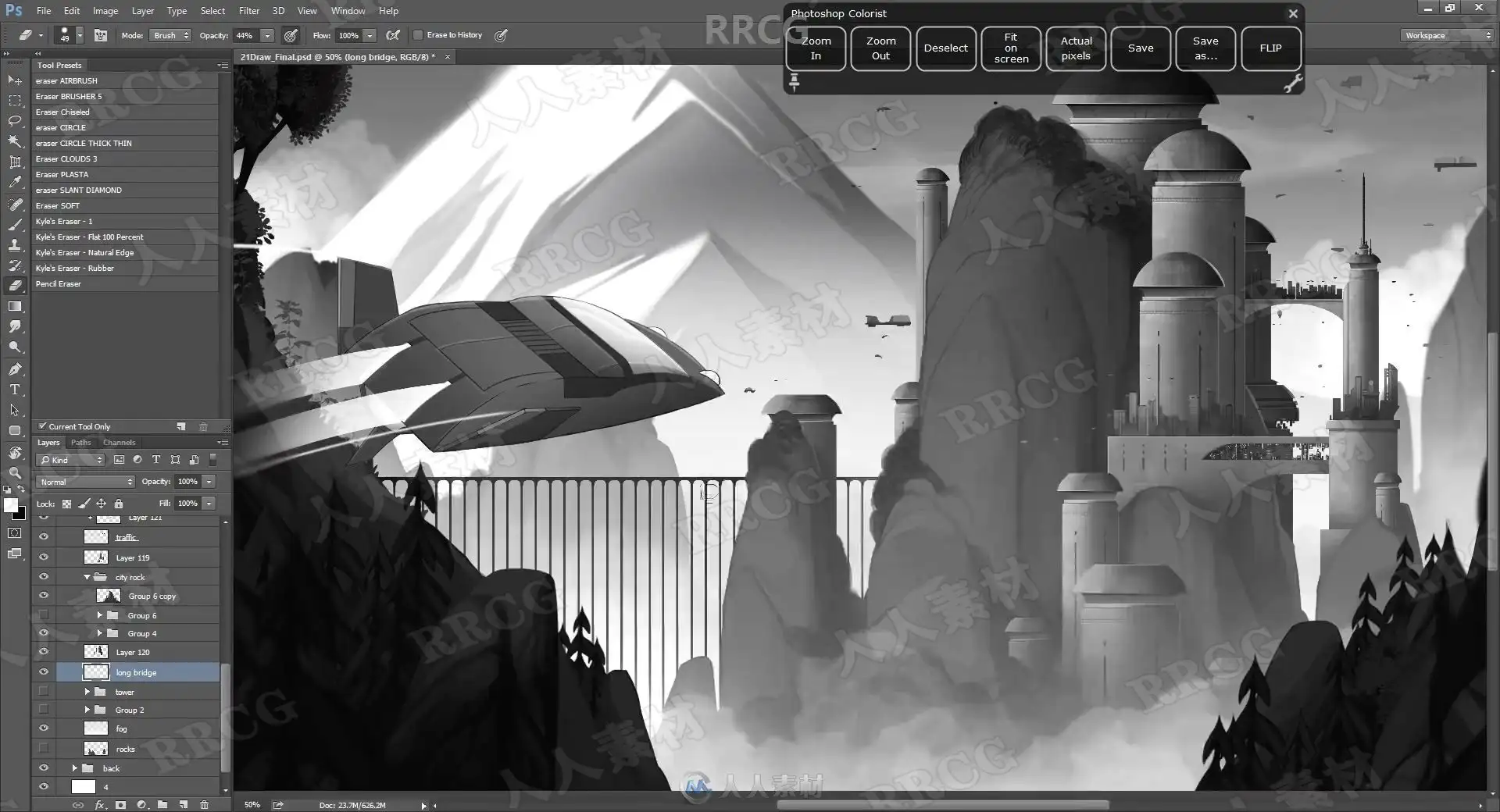
Task: Lock transparent pixels of the layer
Action: coord(67,504)
